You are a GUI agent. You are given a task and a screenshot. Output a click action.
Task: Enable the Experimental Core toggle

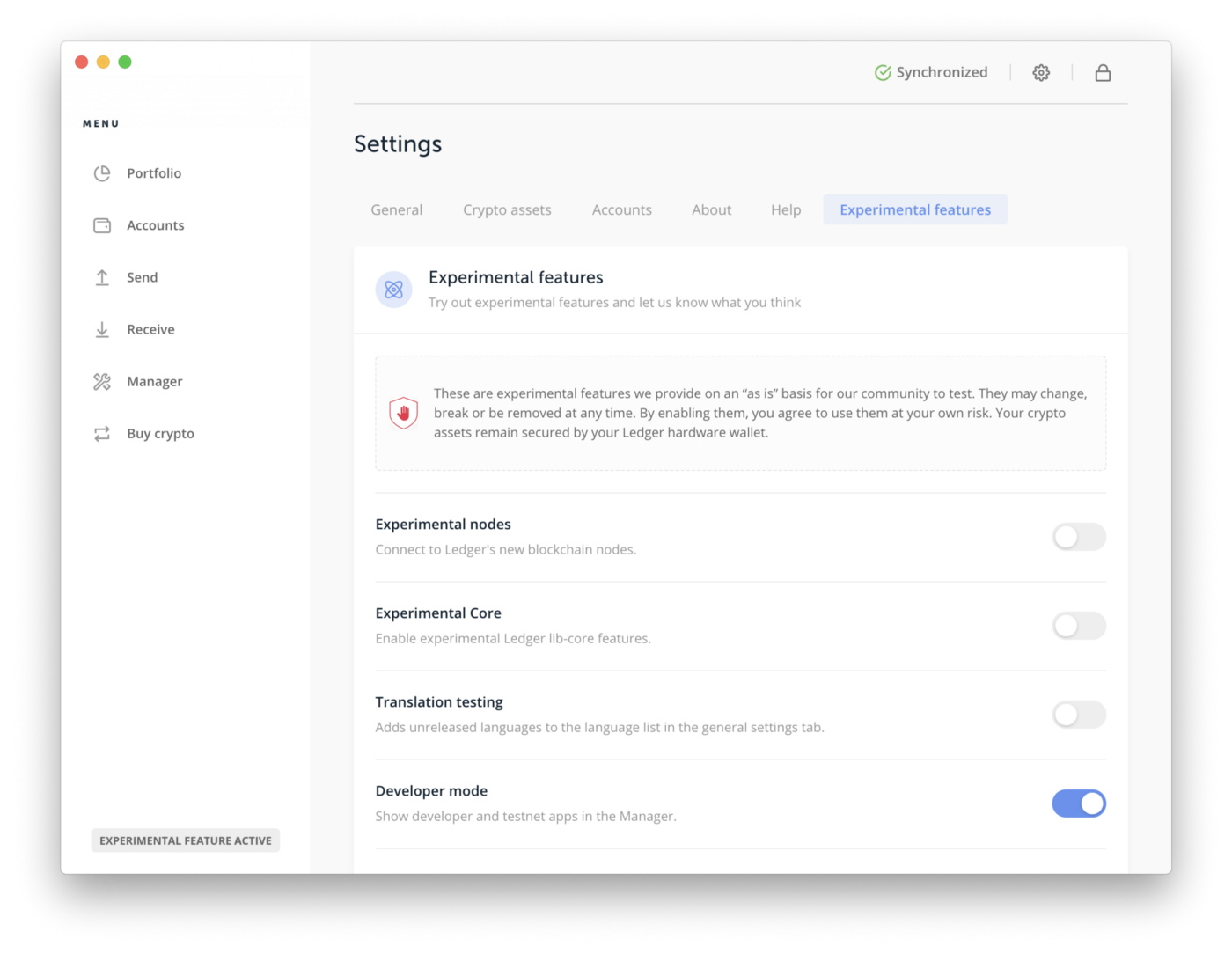(x=1079, y=626)
